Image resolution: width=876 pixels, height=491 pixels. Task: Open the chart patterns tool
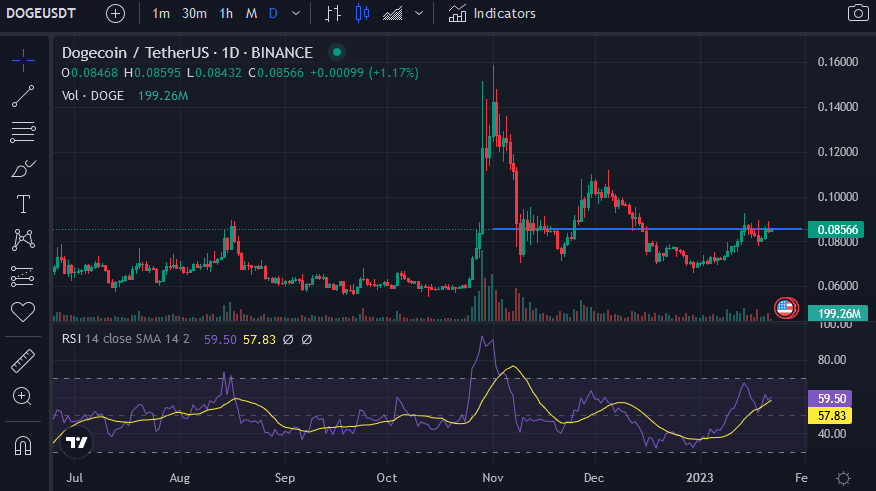point(23,240)
